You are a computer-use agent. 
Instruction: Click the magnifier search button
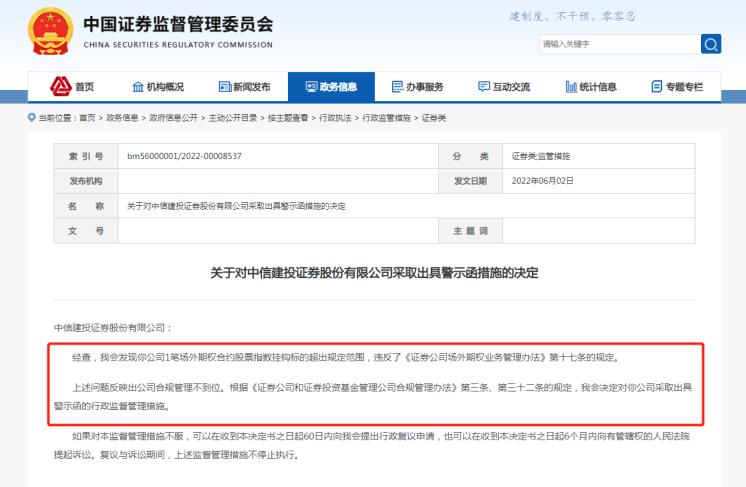click(x=711, y=44)
